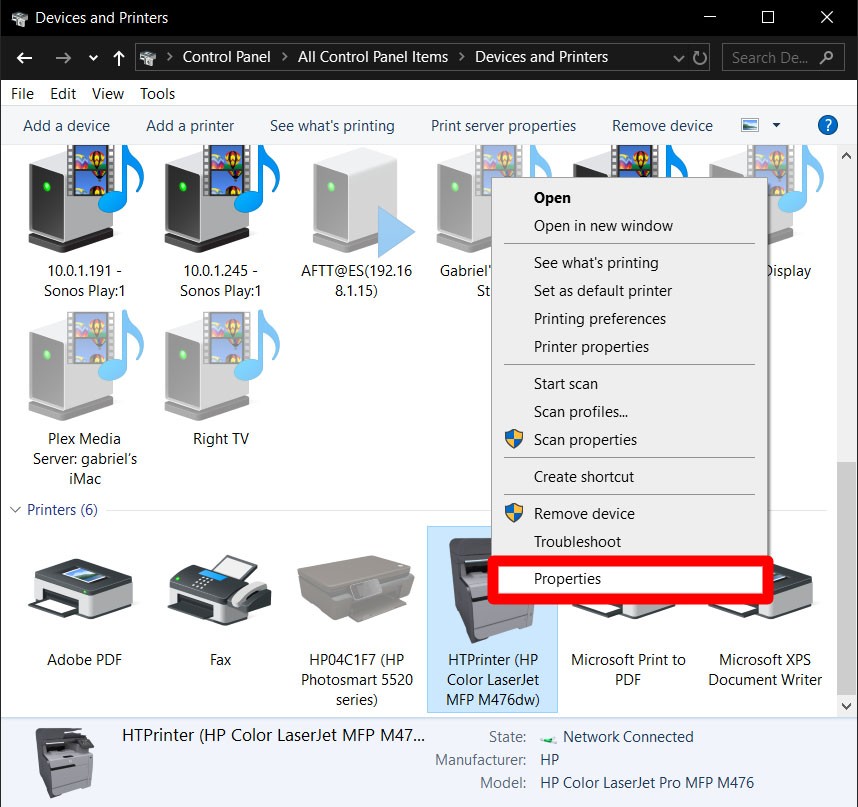Image resolution: width=858 pixels, height=807 pixels.
Task: Open the recent locations dropdown in address bar
Action: pos(679,57)
